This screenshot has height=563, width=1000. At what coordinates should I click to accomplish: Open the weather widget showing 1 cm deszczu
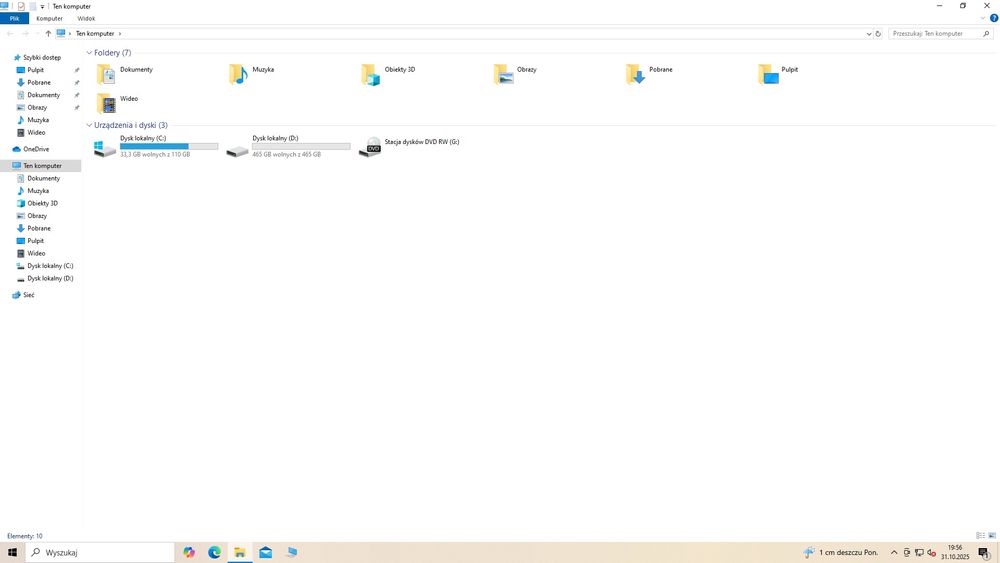click(841, 552)
